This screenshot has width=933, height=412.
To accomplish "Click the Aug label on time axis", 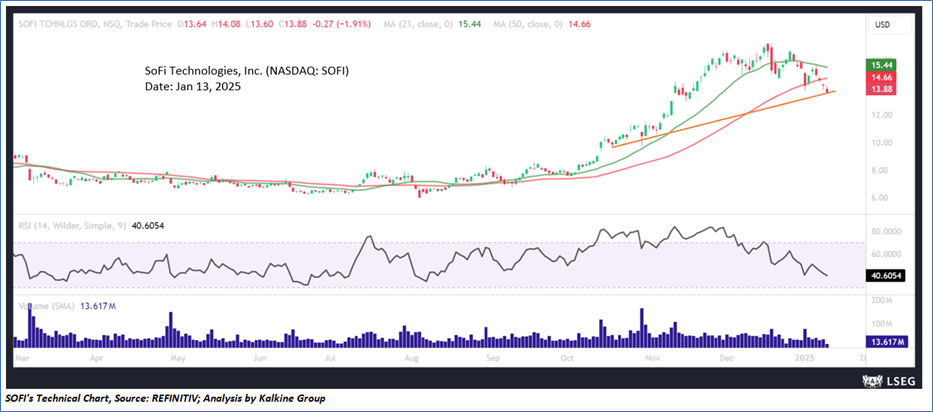I will (411, 359).
